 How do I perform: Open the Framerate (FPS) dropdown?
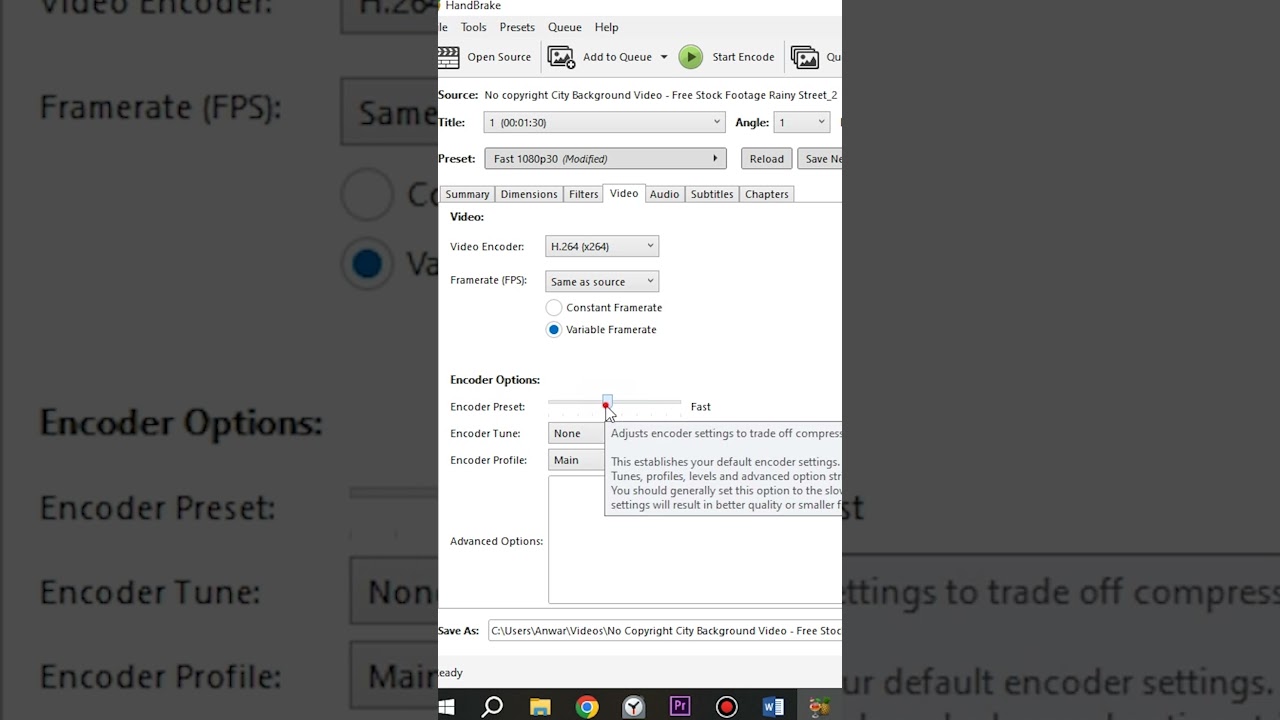coord(602,282)
